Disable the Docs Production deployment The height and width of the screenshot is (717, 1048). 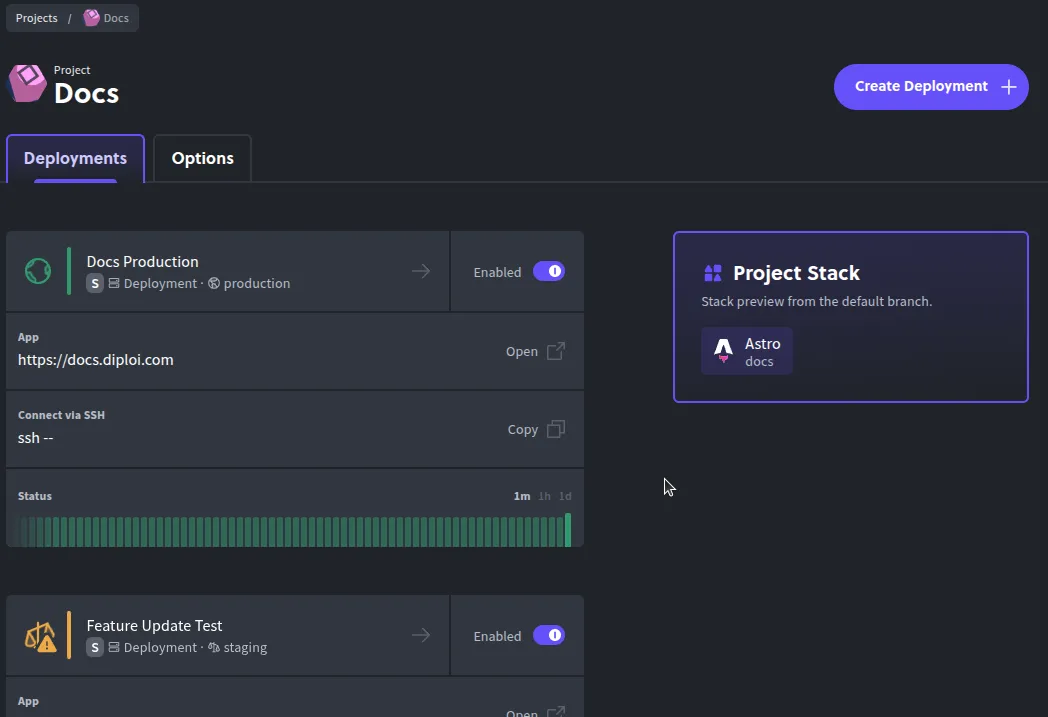tap(549, 271)
